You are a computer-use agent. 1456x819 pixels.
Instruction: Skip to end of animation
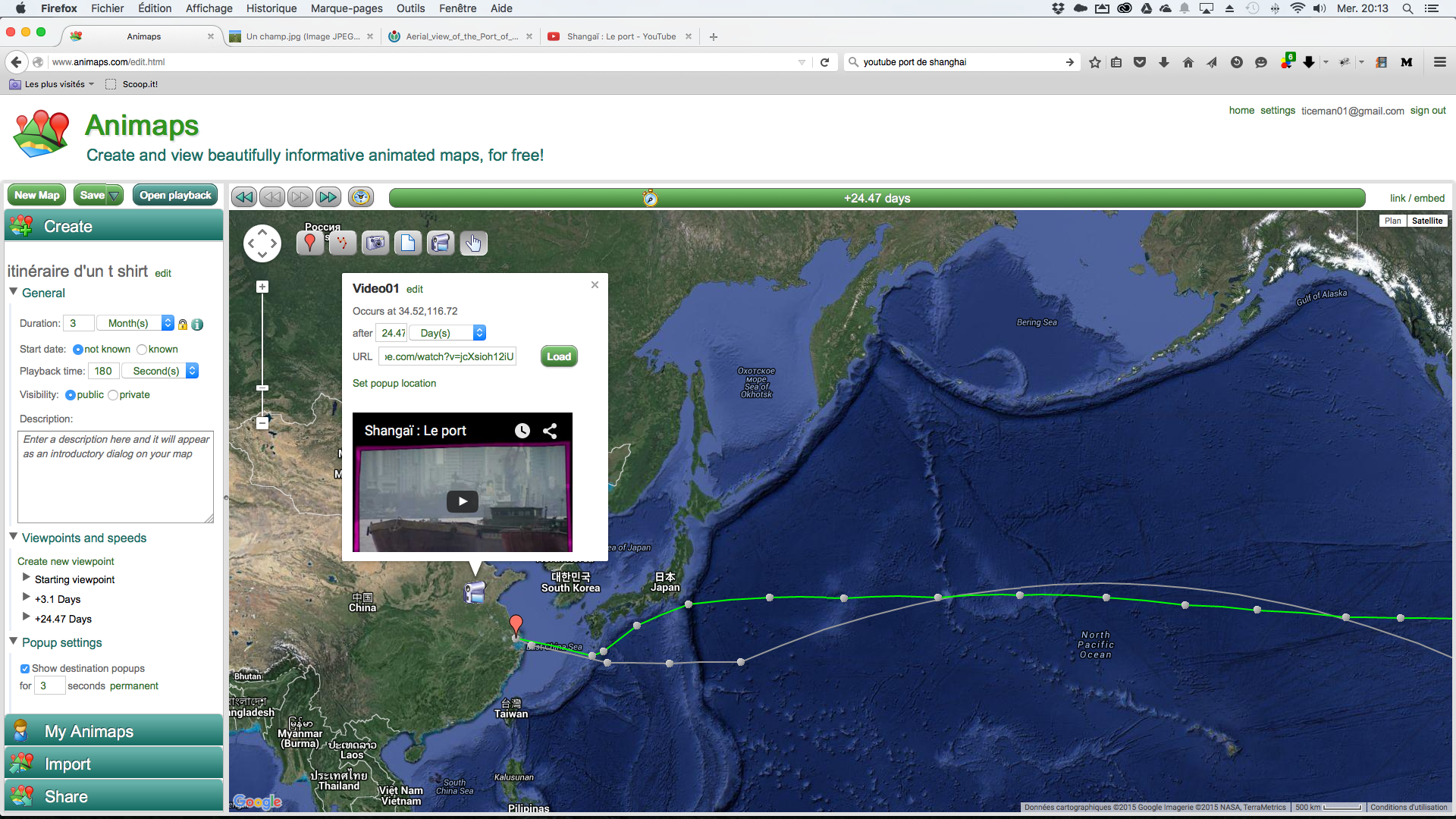(328, 197)
